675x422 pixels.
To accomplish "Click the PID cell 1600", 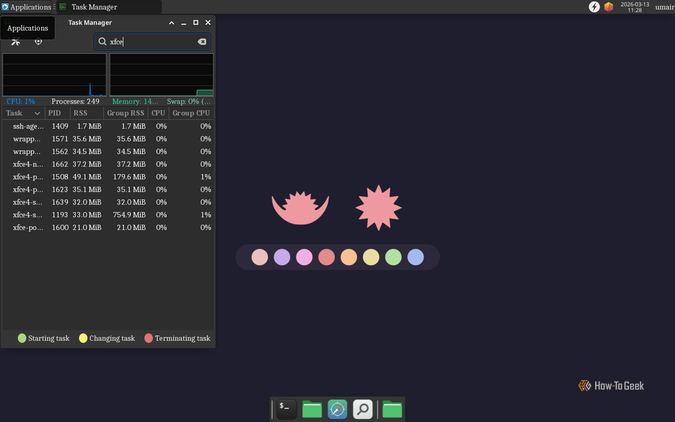I will click(60, 227).
